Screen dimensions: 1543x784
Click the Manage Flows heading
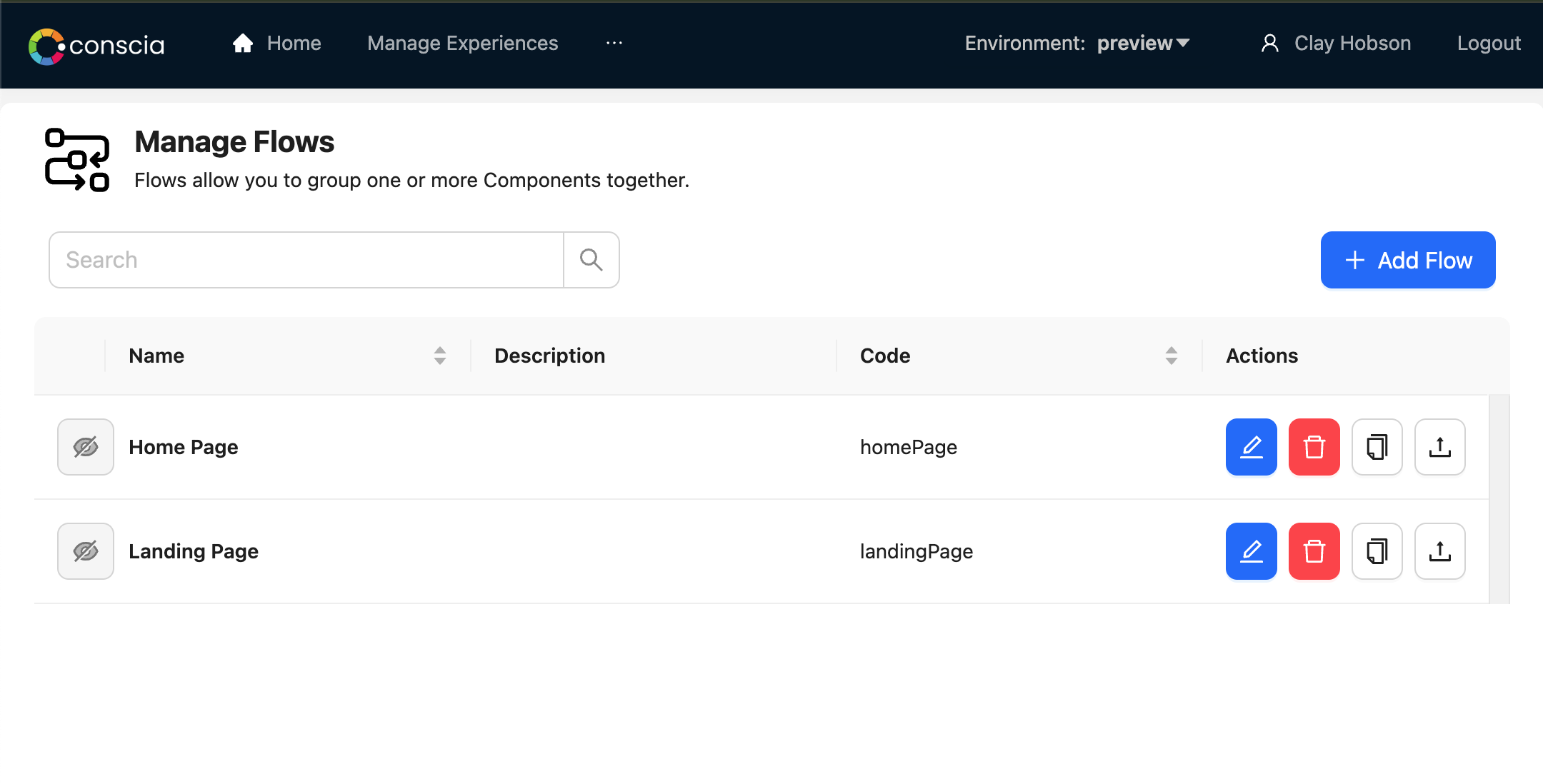click(234, 141)
